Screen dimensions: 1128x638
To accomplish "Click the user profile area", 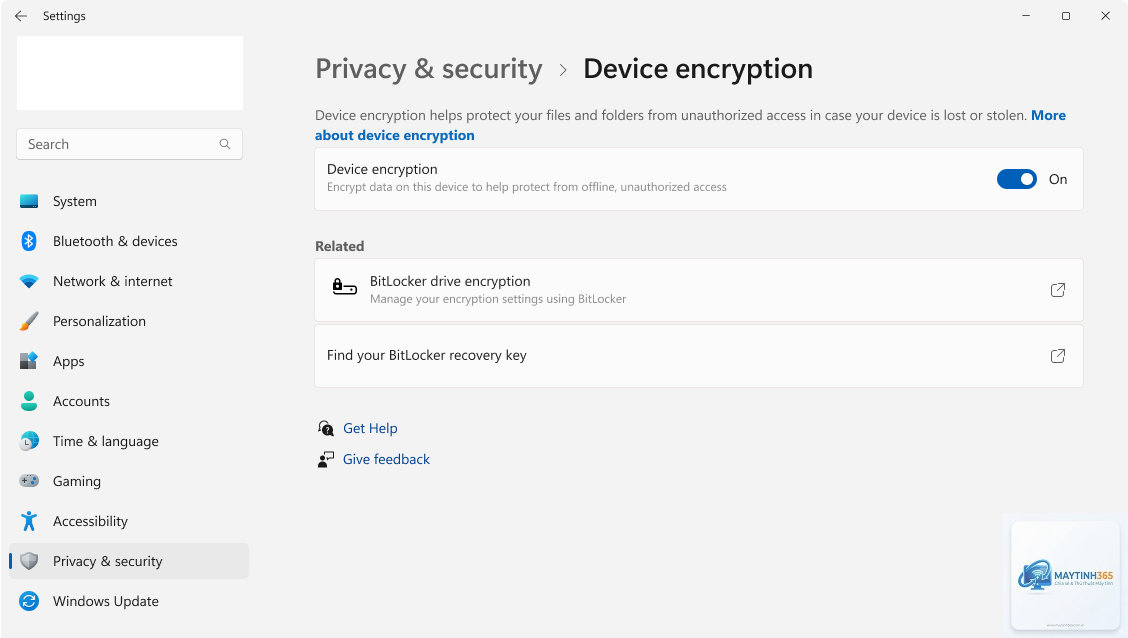I will pos(129,73).
